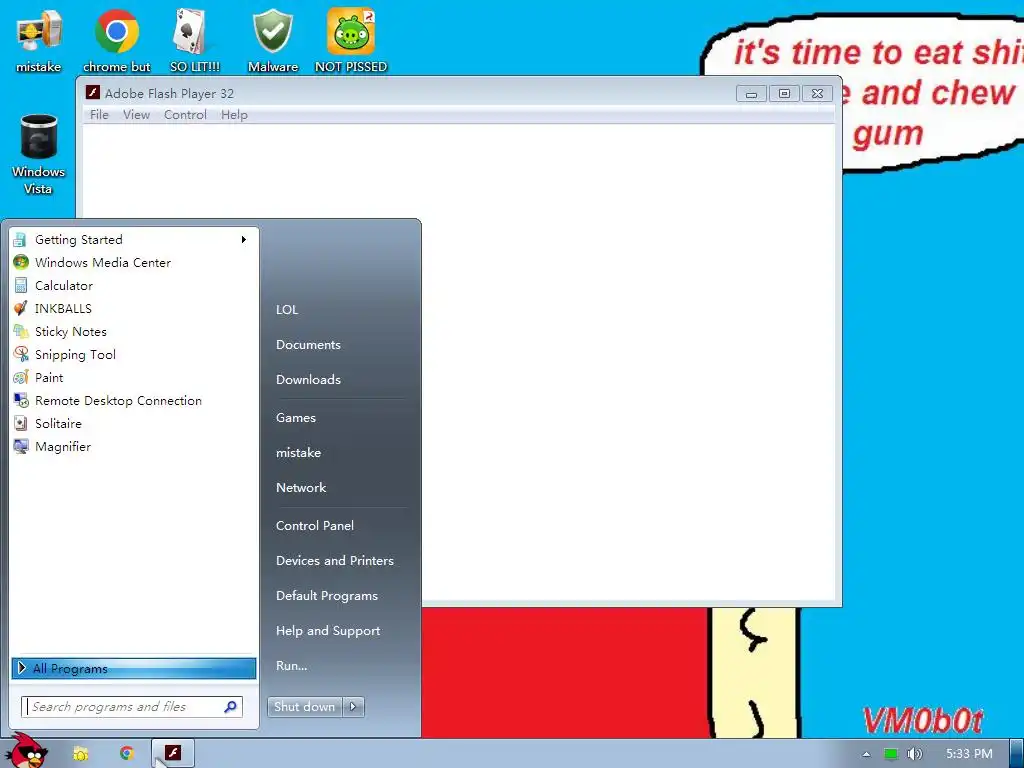1024x768 pixels.
Task: Click the Show desktop strip beside the clock
Action: point(1017,754)
